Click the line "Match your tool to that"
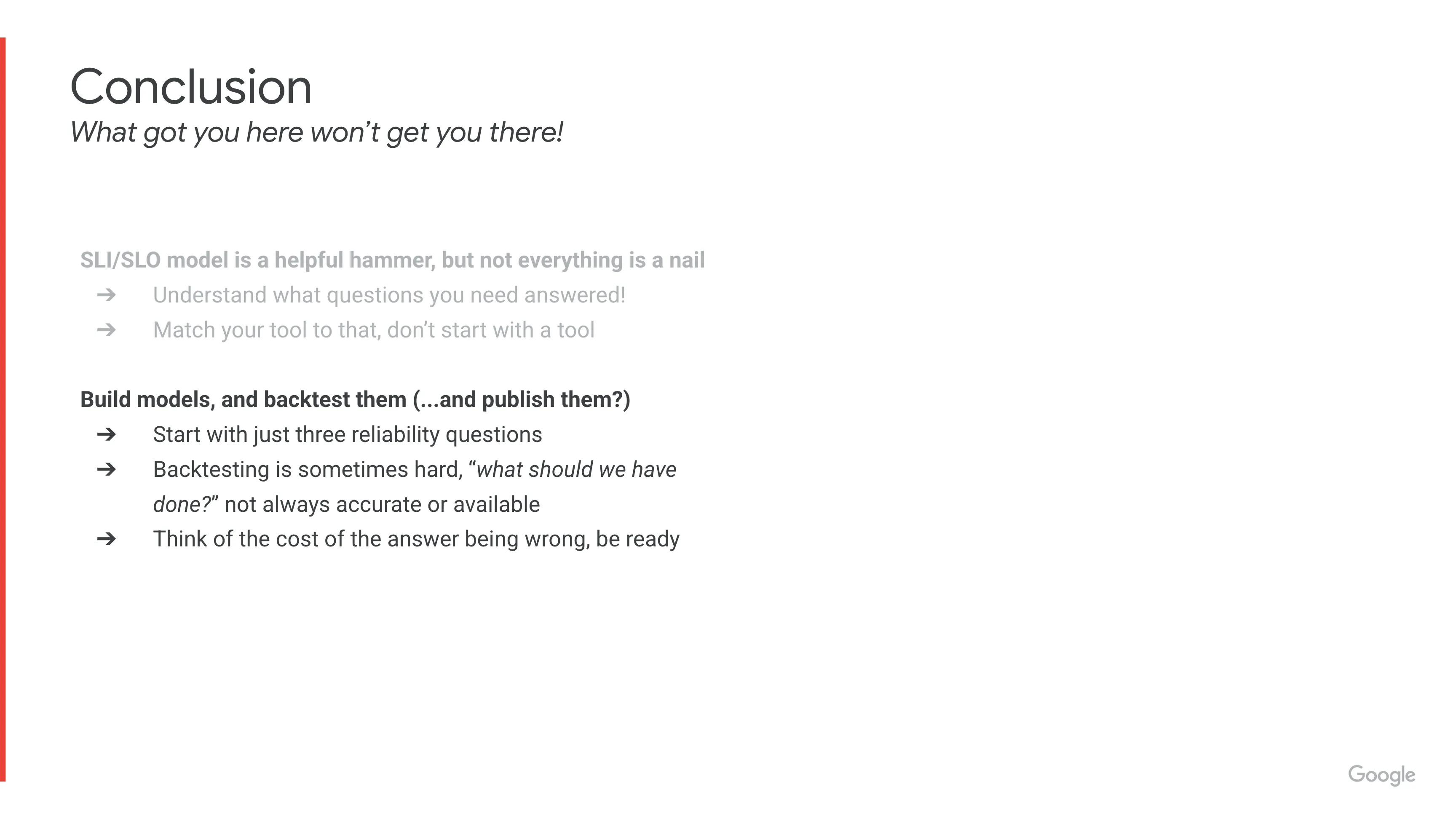The height and width of the screenshot is (819, 1456). (374, 330)
